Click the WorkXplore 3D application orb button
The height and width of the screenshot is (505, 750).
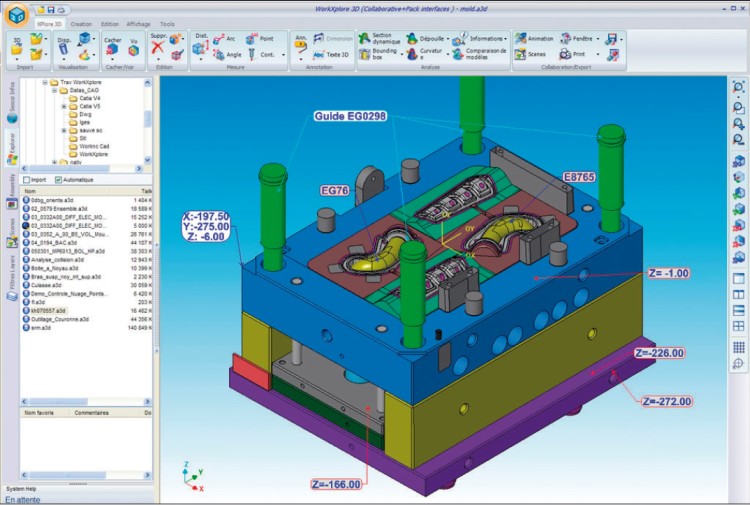[x=17, y=18]
